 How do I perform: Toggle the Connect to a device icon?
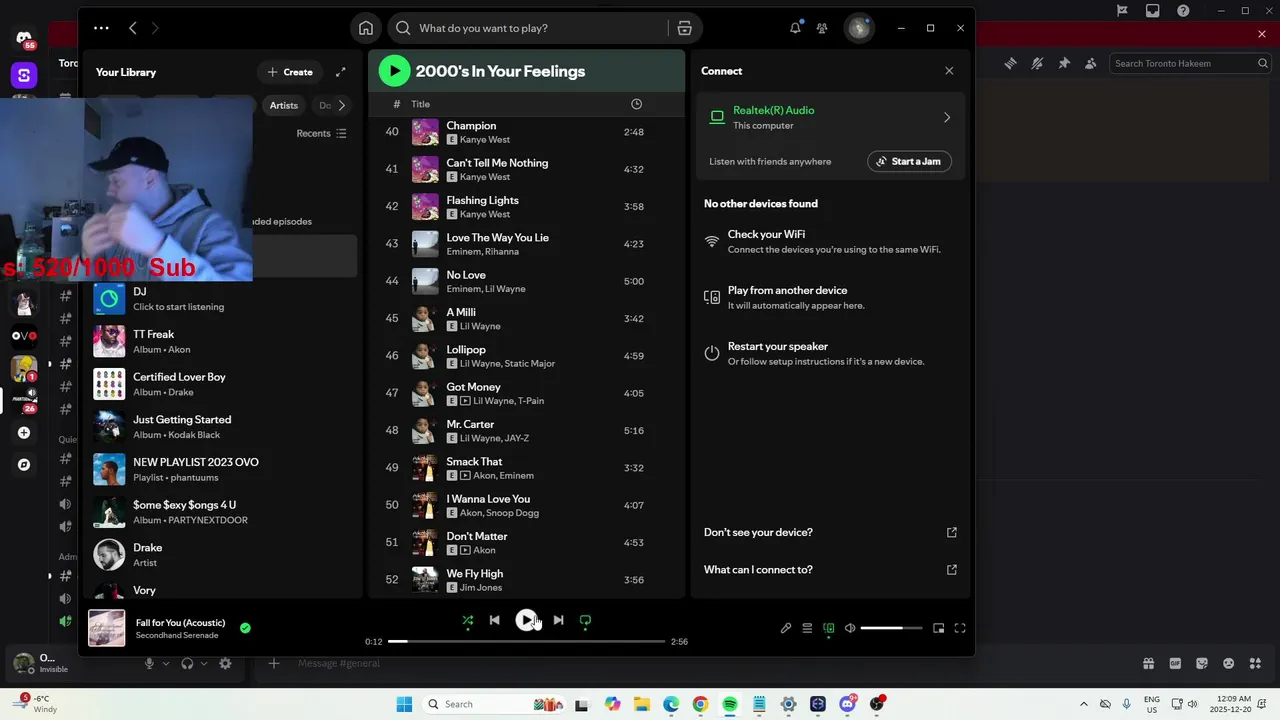(829, 628)
